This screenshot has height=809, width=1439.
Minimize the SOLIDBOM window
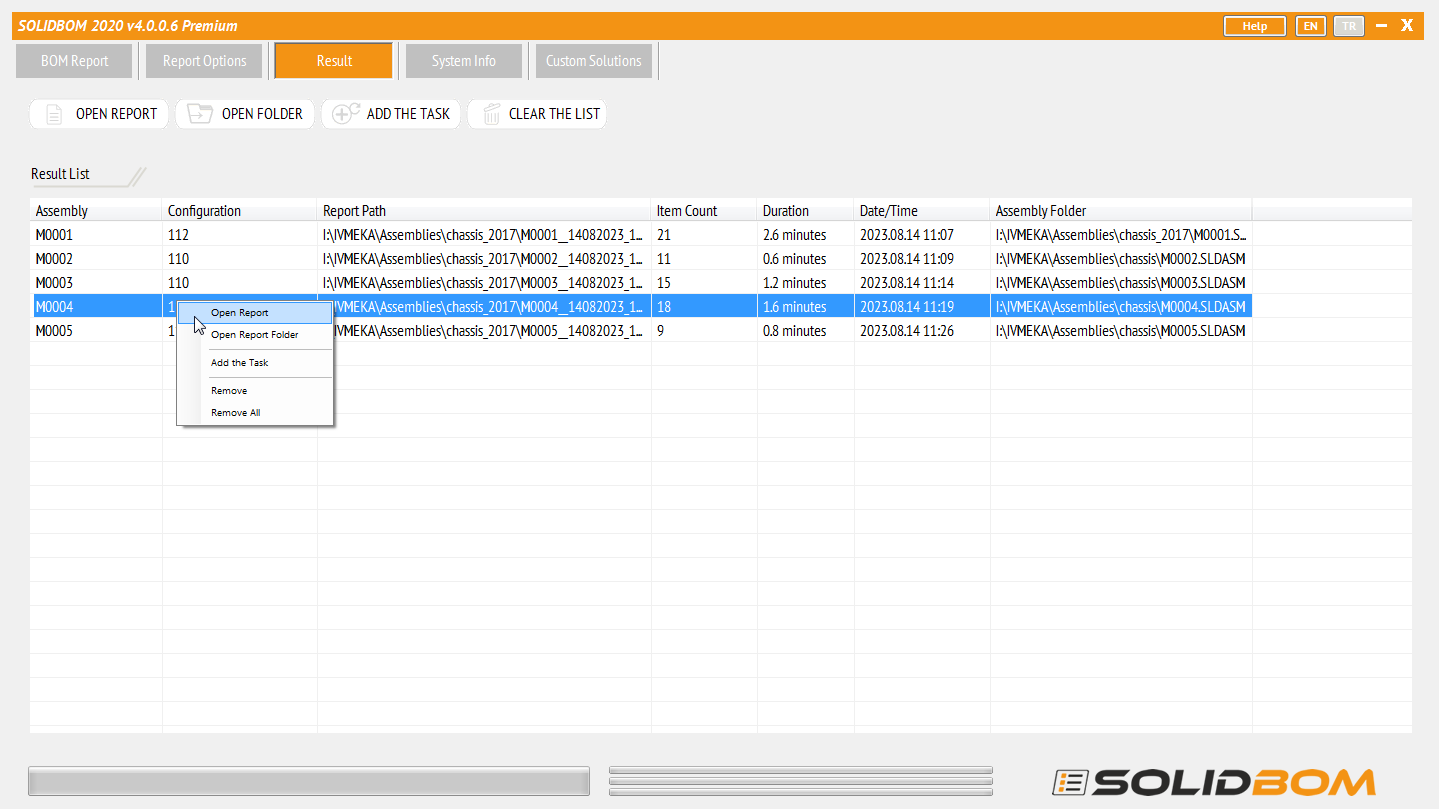(x=1381, y=26)
